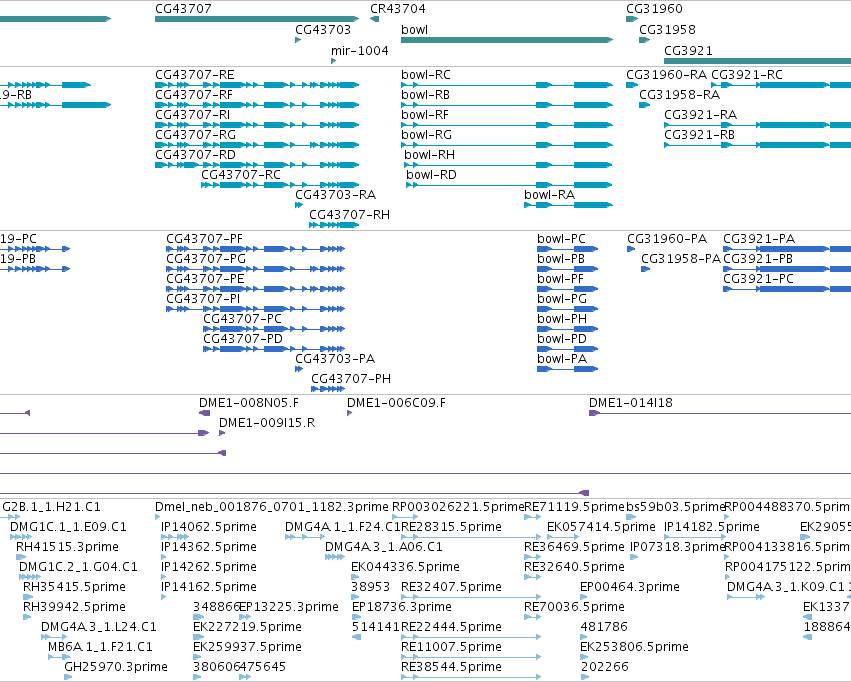This screenshot has width=851, height=682.
Task: Click transcript CG43707-RG
Action: [x=195, y=135]
